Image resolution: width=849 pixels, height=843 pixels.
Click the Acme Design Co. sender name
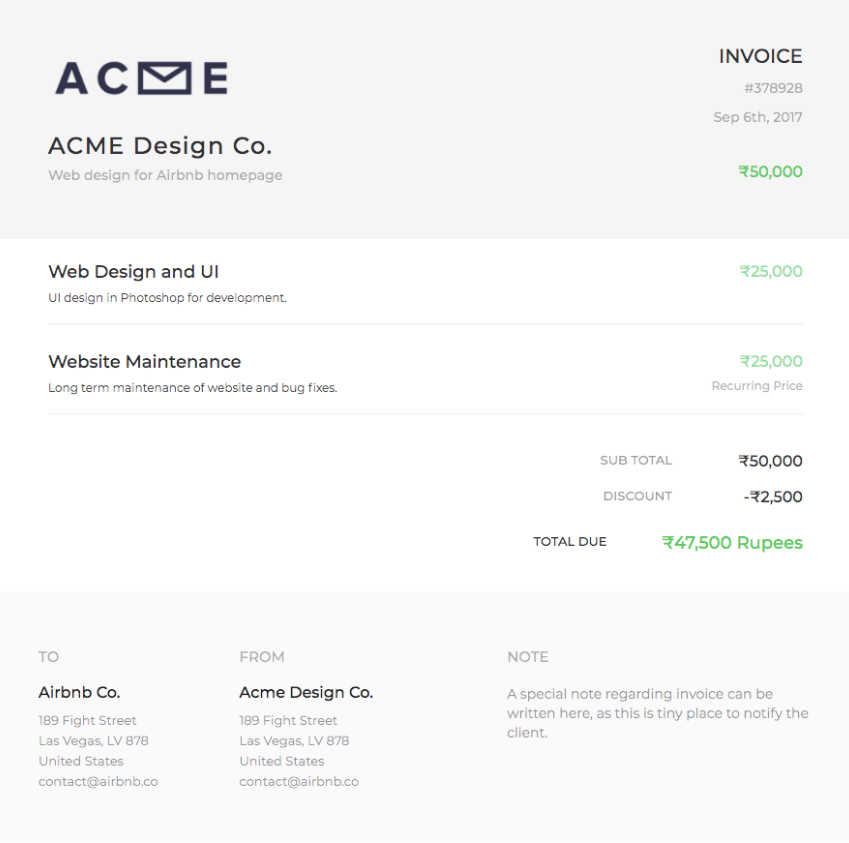[x=306, y=692]
